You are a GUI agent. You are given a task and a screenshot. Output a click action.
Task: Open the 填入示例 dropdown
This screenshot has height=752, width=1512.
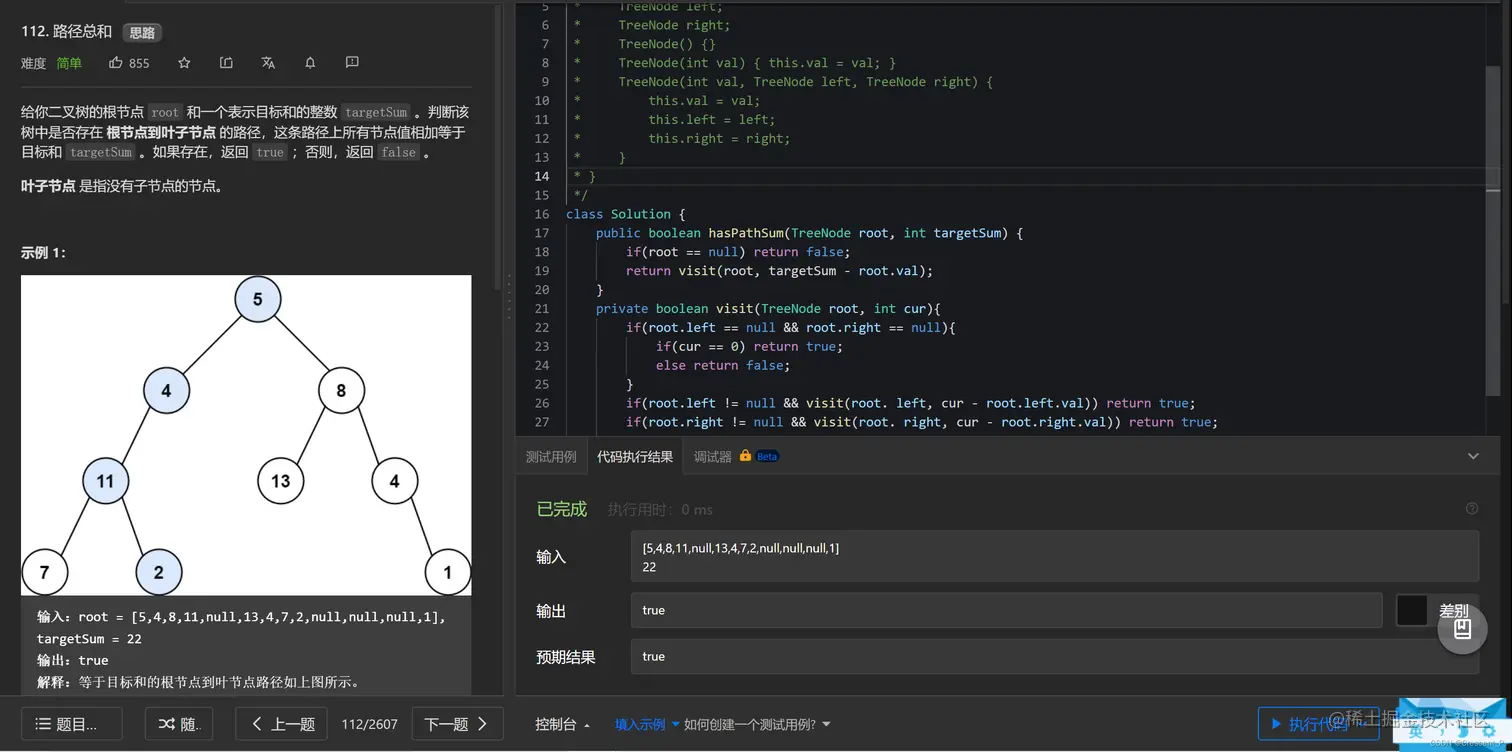(647, 724)
